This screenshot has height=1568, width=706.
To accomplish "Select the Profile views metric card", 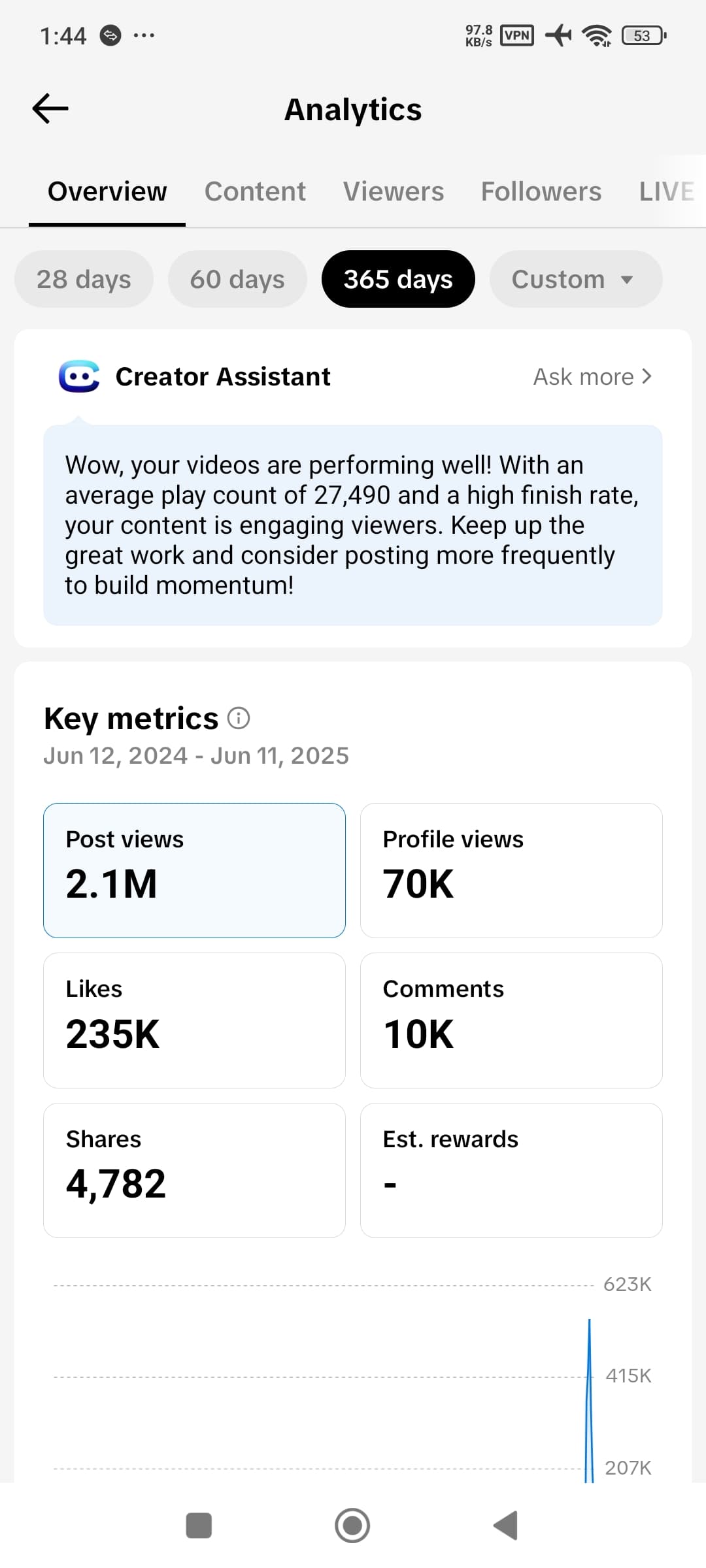I will point(511,870).
